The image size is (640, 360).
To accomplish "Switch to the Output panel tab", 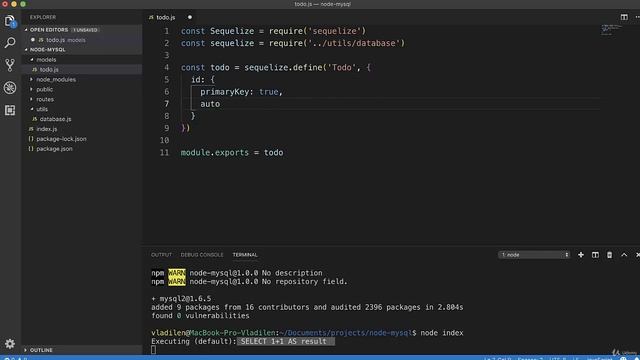I will pyautogui.click(x=161, y=255).
